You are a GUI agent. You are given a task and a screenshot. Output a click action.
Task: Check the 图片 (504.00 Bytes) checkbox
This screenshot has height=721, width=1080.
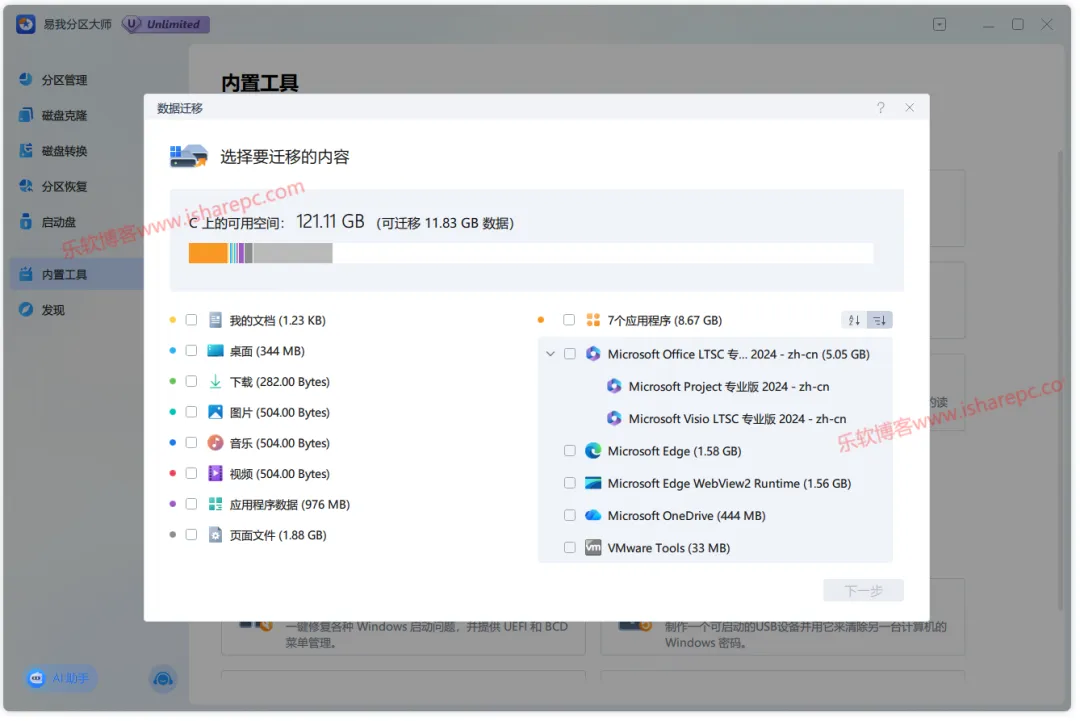click(191, 412)
